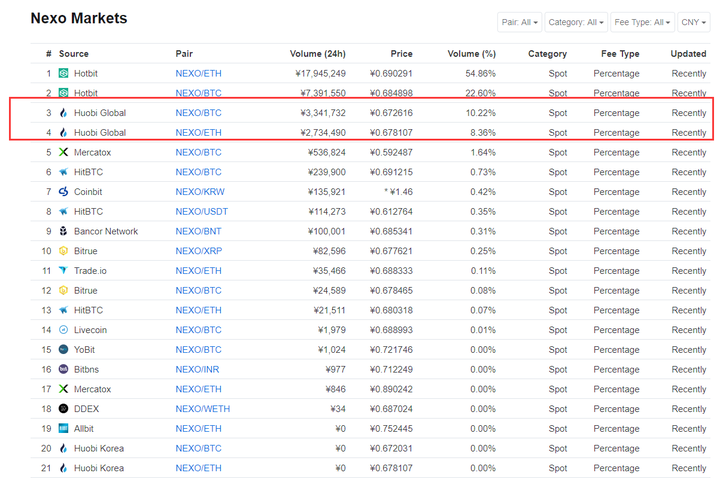Click the Mercatox X icon in row 17
Viewport: 720px width, 479px height.
(x=63, y=389)
